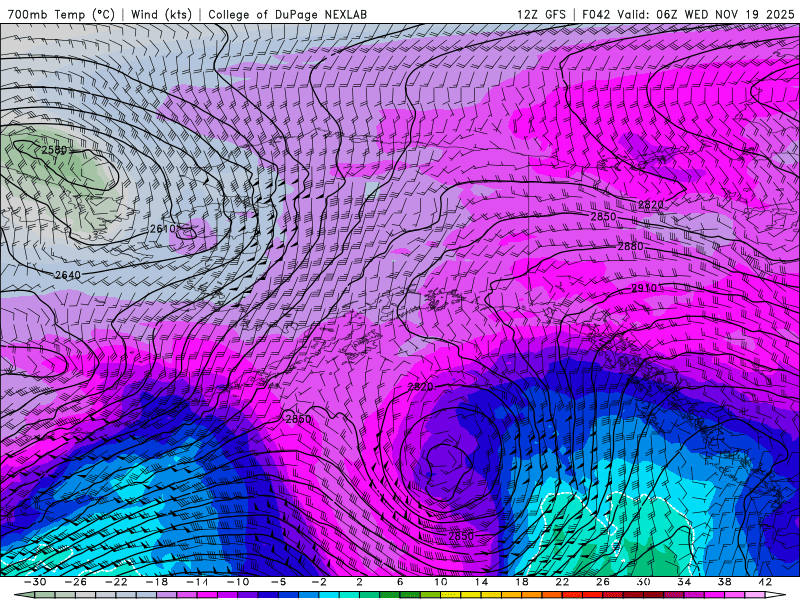The height and width of the screenshot is (600, 800).
Task: Click the -22 value on the temperature scale
Action: tap(116, 582)
